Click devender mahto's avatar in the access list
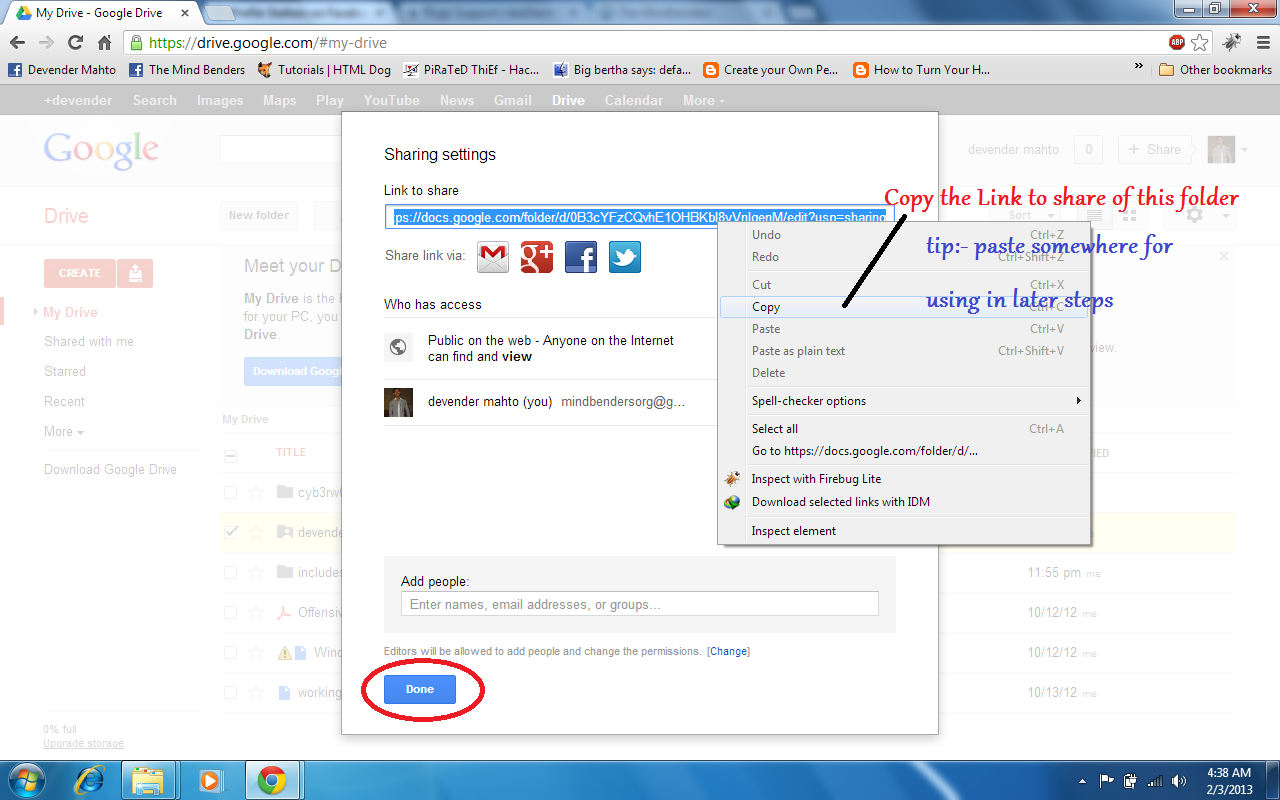Viewport: 1280px width, 800px height. tap(398, 402)
